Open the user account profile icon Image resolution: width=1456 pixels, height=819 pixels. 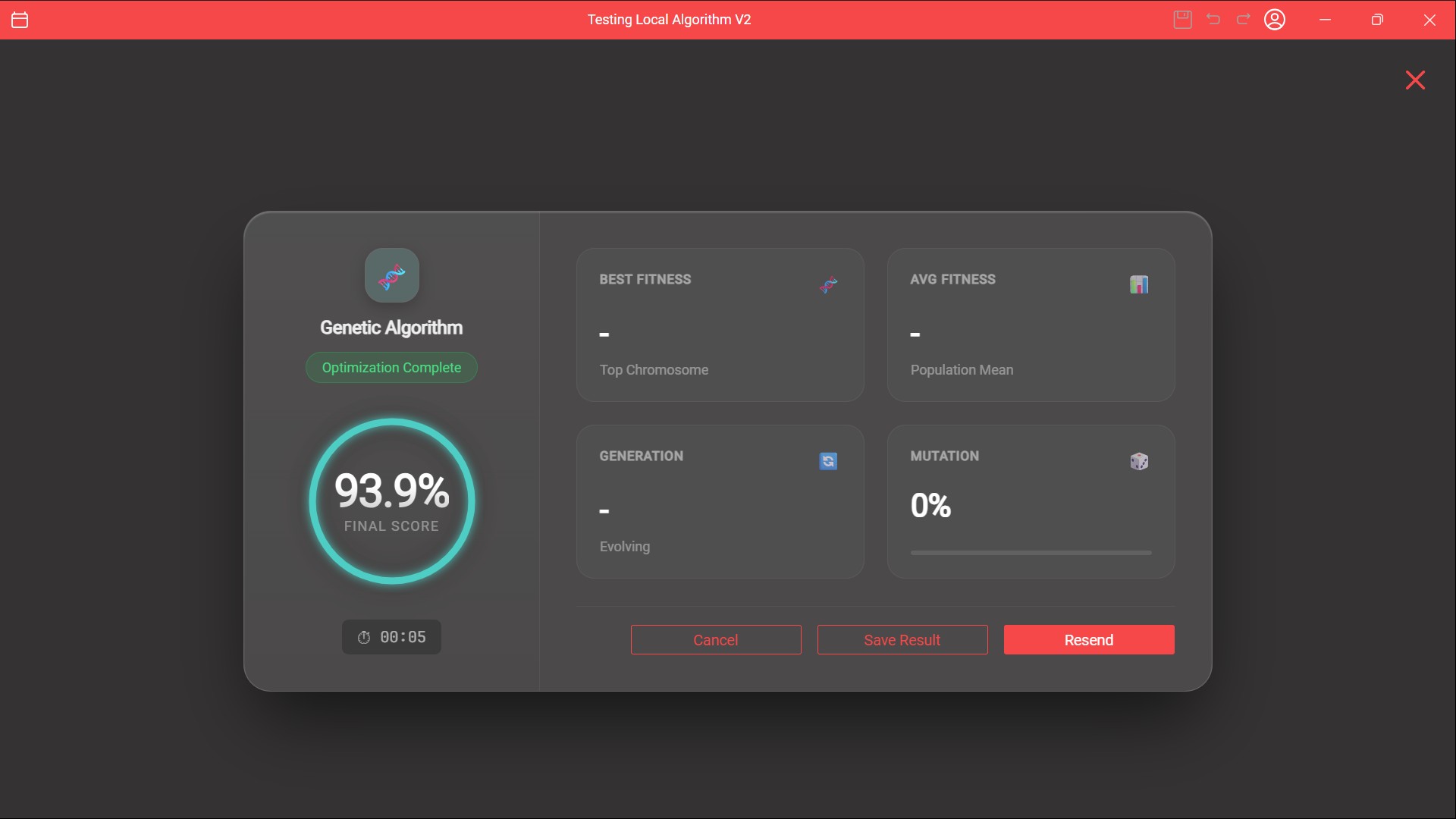[x=1275, y=20]
